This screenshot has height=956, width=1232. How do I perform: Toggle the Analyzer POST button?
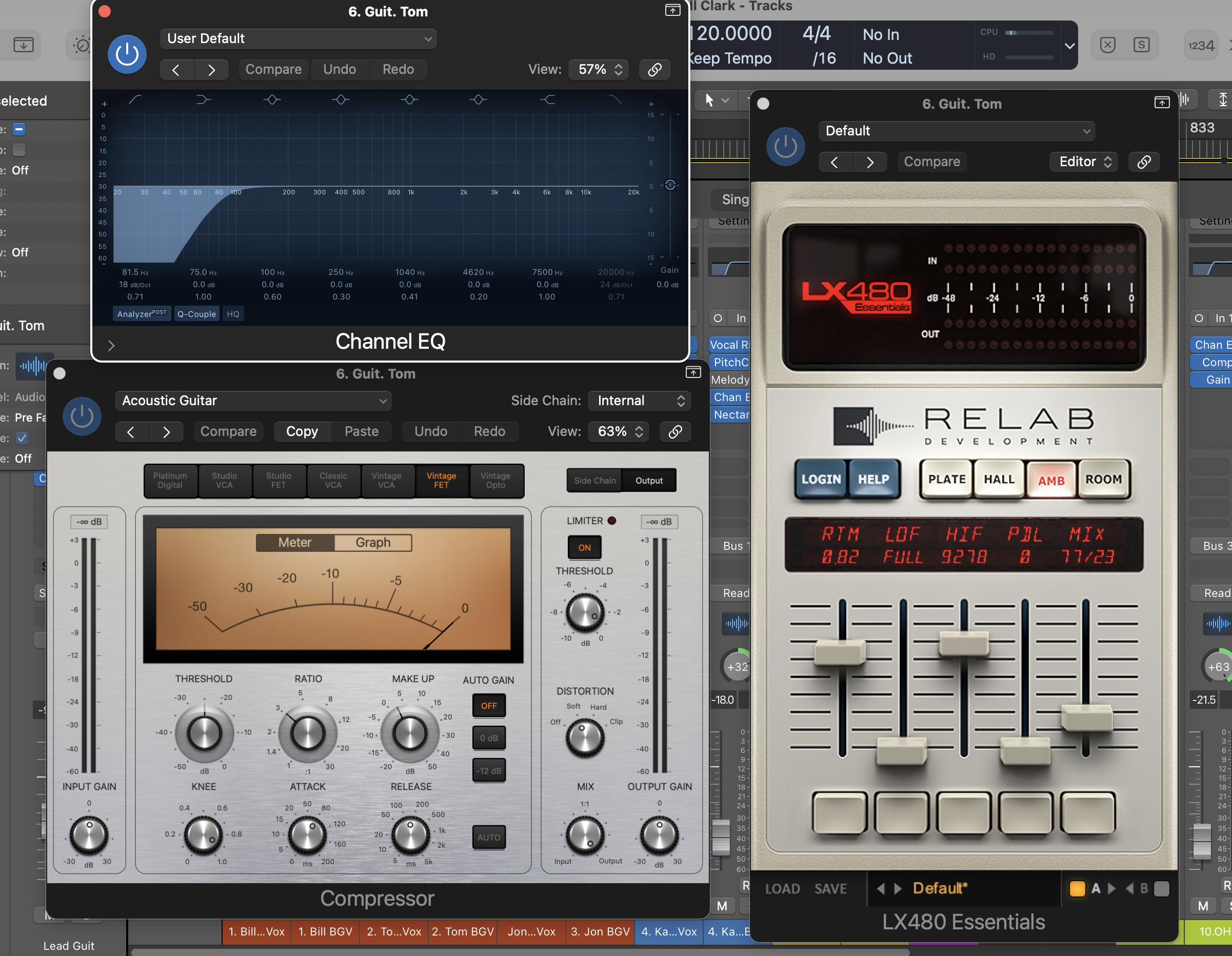142,313
